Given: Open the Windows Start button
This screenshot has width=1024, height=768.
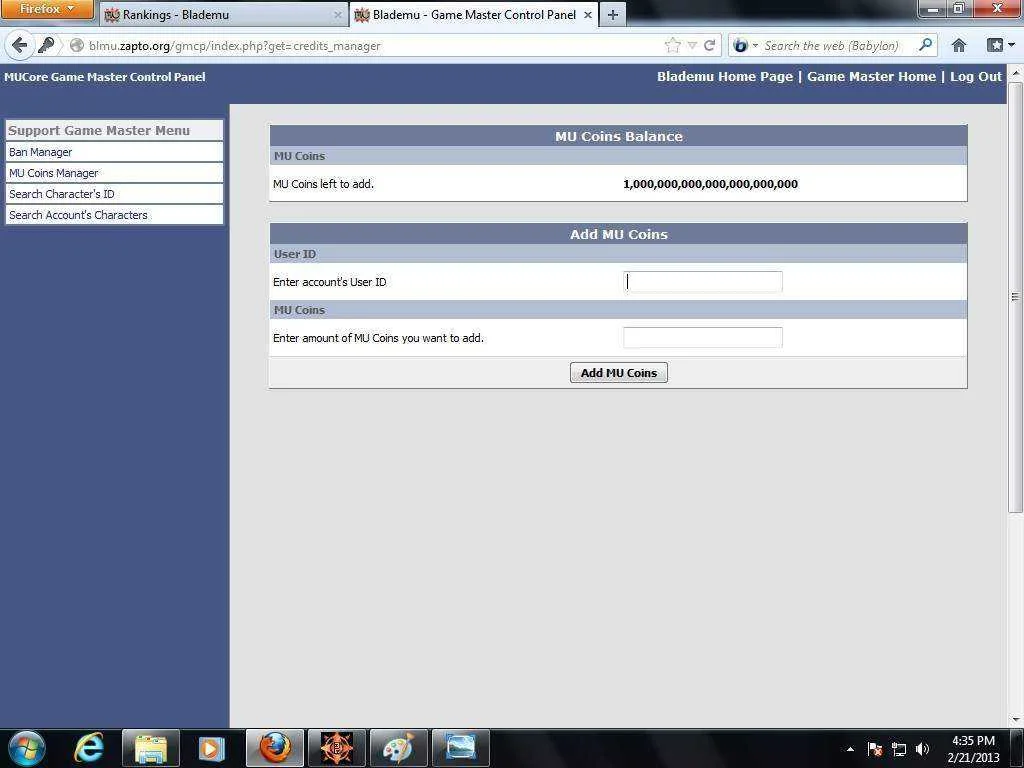Looking at the screenshot, I should tap(27, 748).
